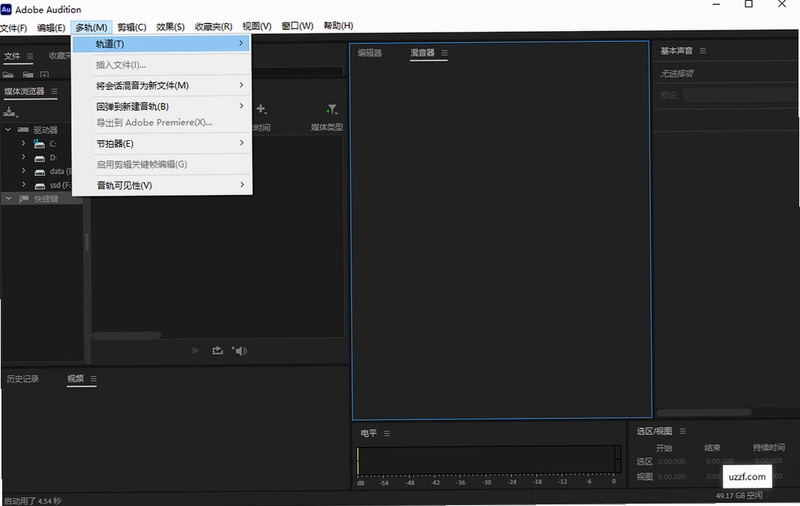Click the 基本声音 panel horizontal scrollbar
The height and width of the screenshot is (506, 800).
pyautogui.click(x=704, y=412)
